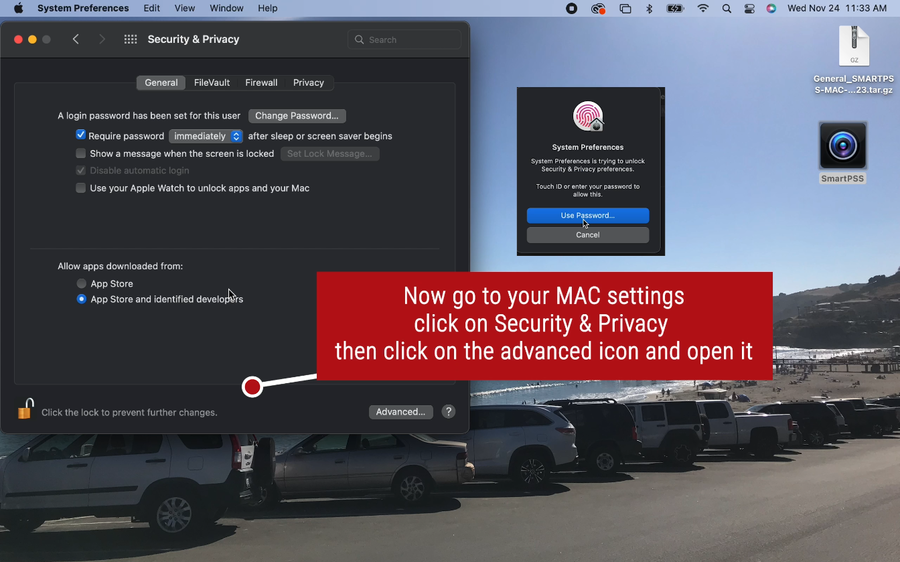This screenshot has height=562, width=900.
Task: Open the Bluetooth menu bar icon
Action: (x=649, y=8)
